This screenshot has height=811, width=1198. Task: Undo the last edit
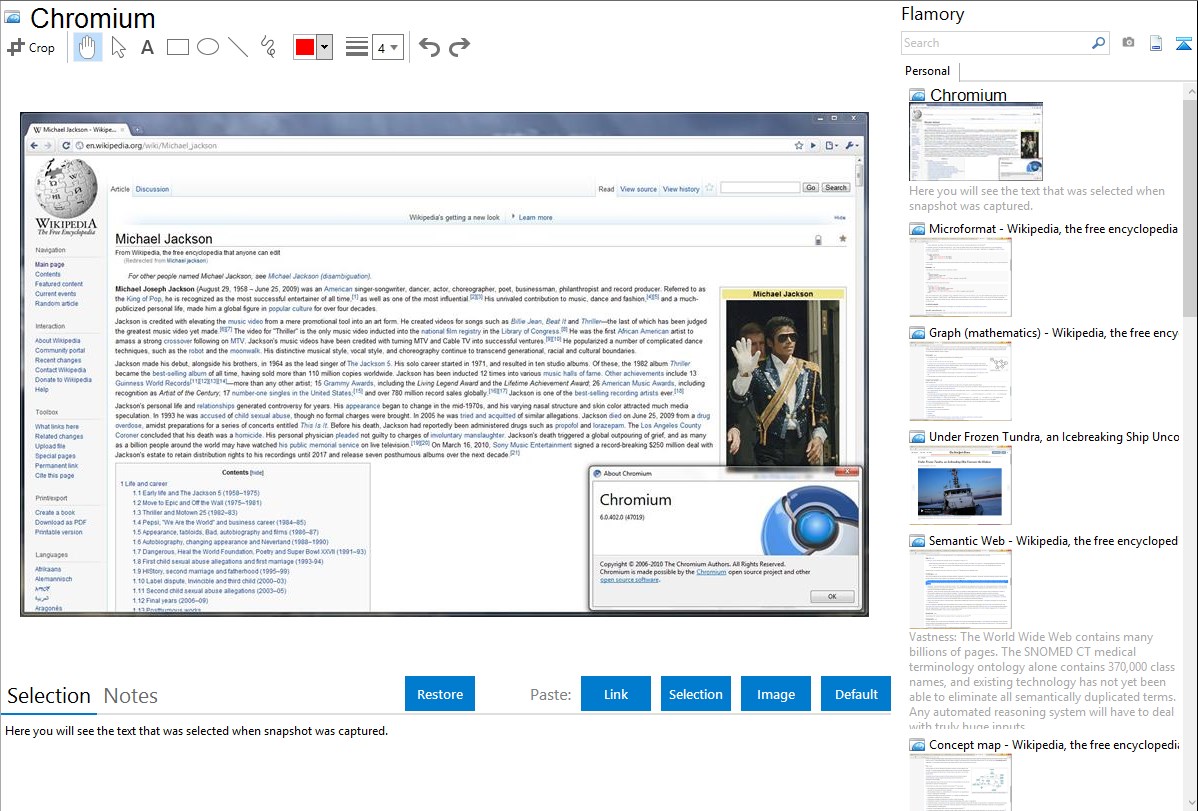(x=429, y=47)
